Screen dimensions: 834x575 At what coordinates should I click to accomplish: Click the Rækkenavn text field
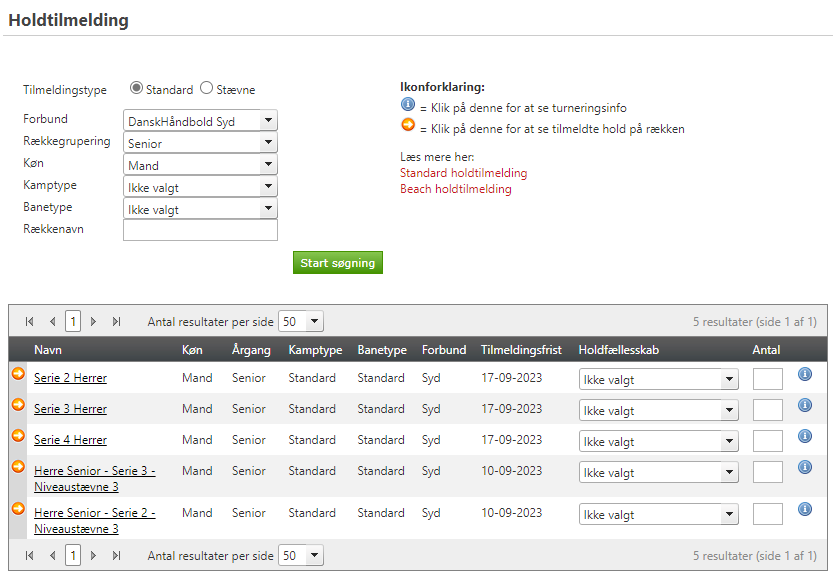coord(200,231)
